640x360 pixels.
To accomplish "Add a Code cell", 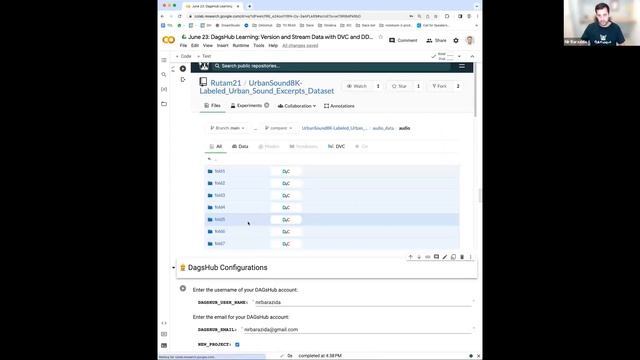I will click(x=183, y=56).
